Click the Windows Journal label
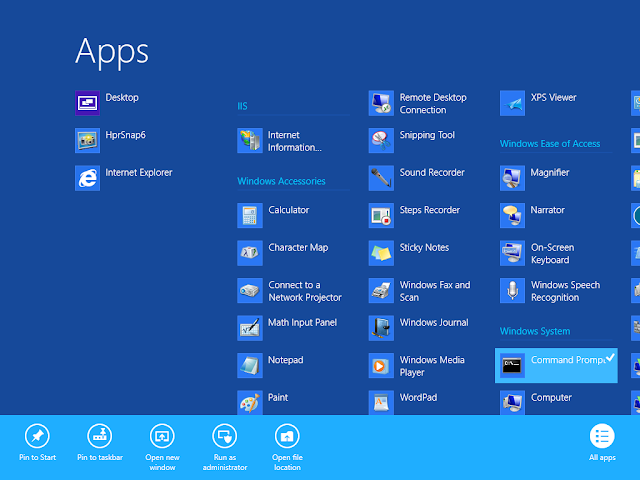The width and height of the screenshot is (640, 480). [434, 322]
